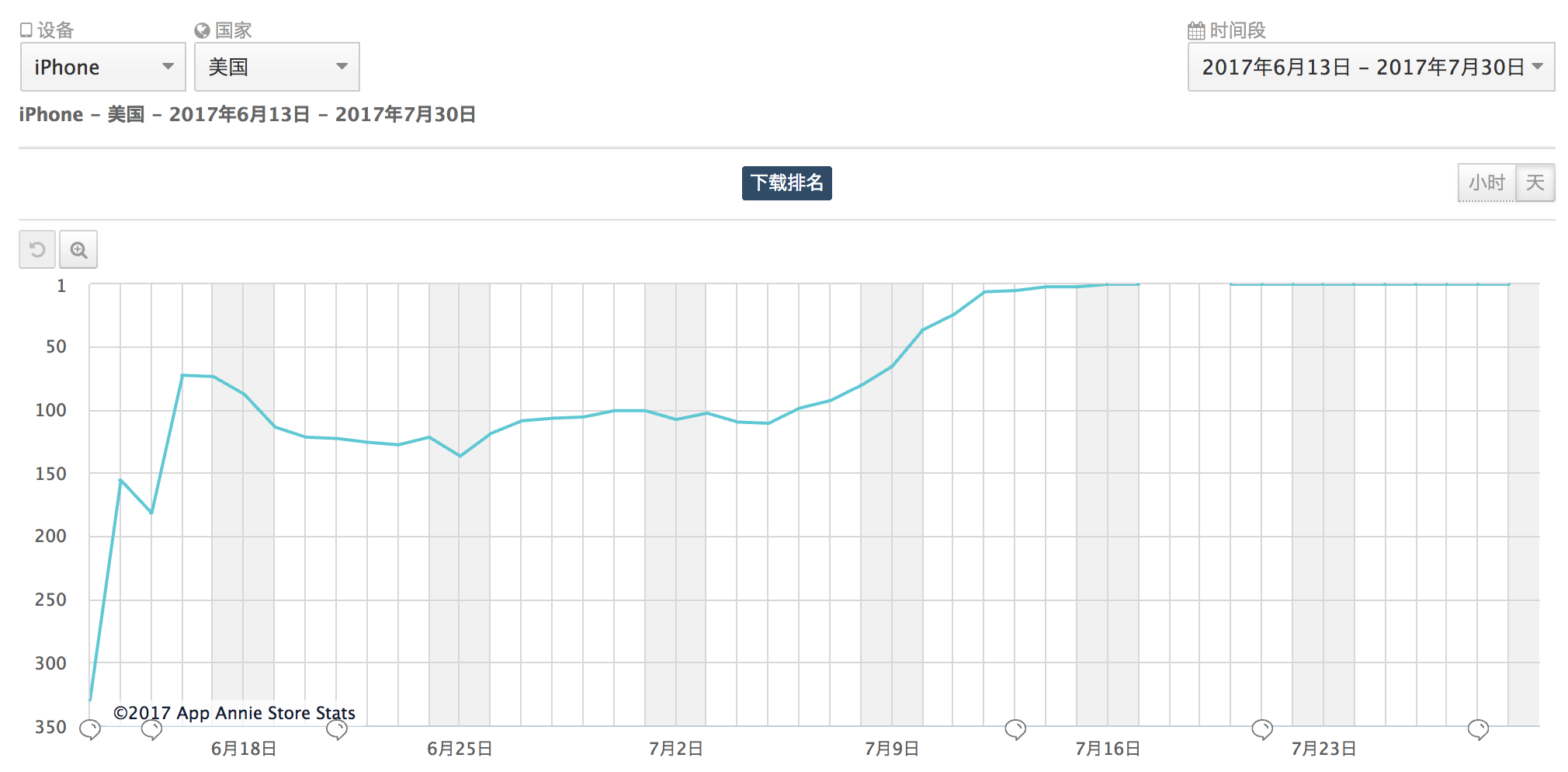Open the iPhone device dropdown
Screen dimensions: 1568x772
(x=103, y=68)
